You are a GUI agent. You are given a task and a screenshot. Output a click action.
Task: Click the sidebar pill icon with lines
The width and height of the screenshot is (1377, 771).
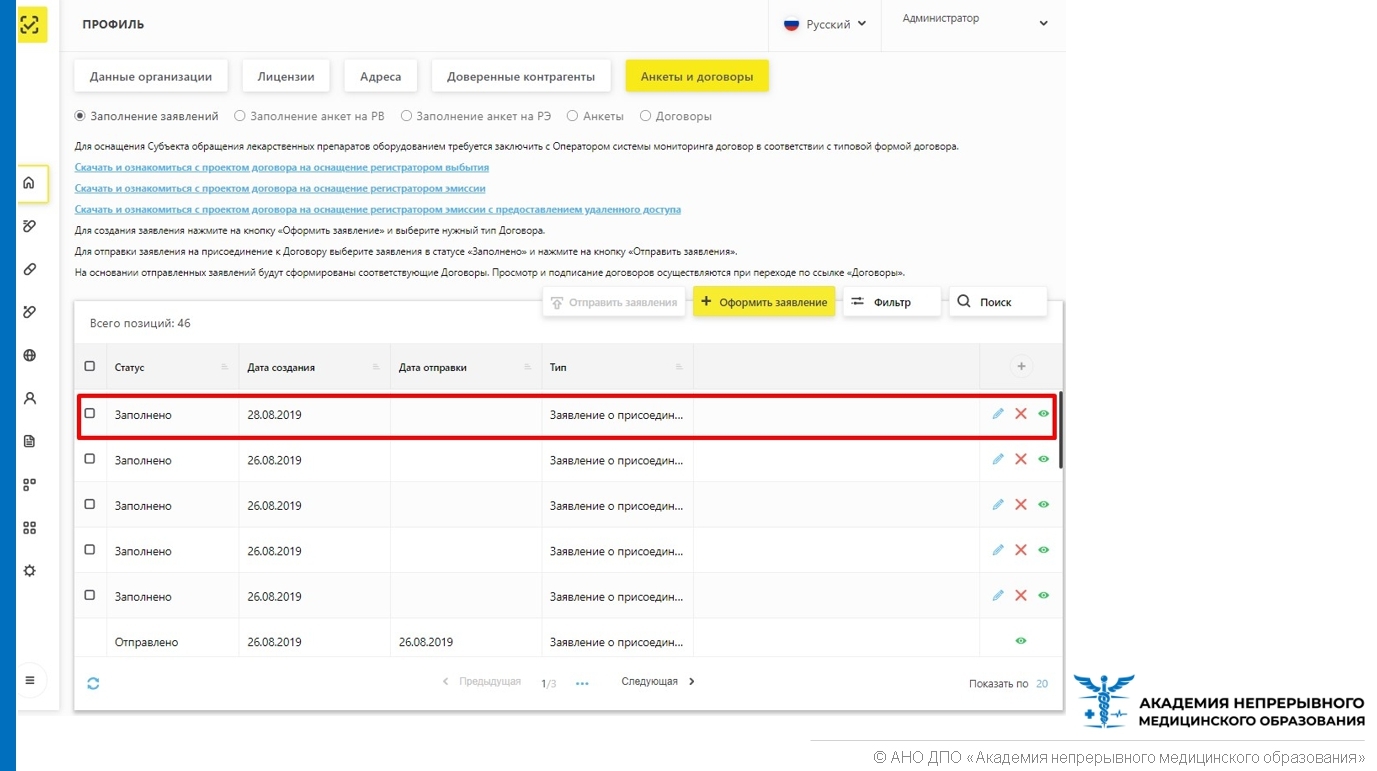point(30,226)
